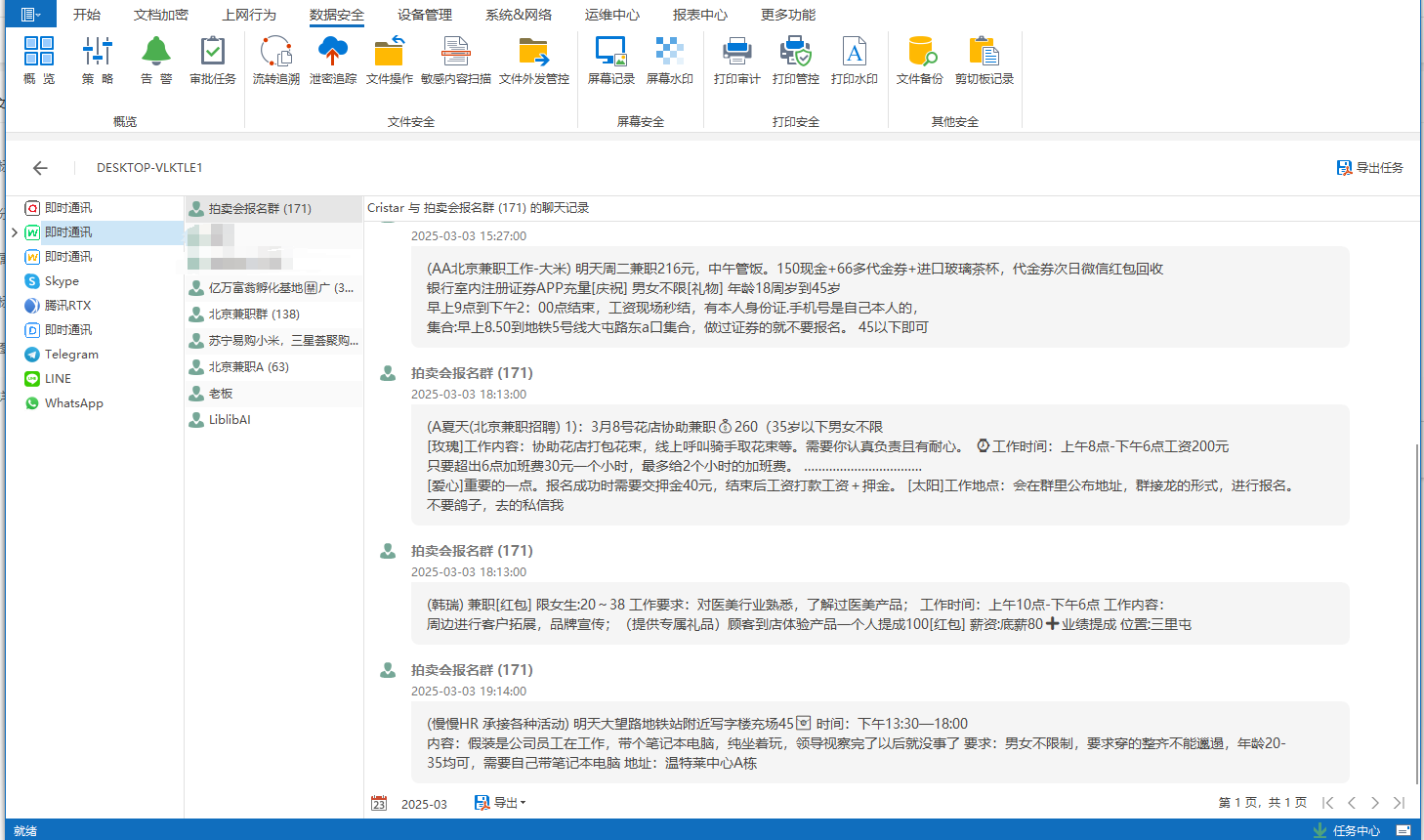1424x840 pixels.
Task: Go back using the left arrow
Action: [x=40, y=168]
